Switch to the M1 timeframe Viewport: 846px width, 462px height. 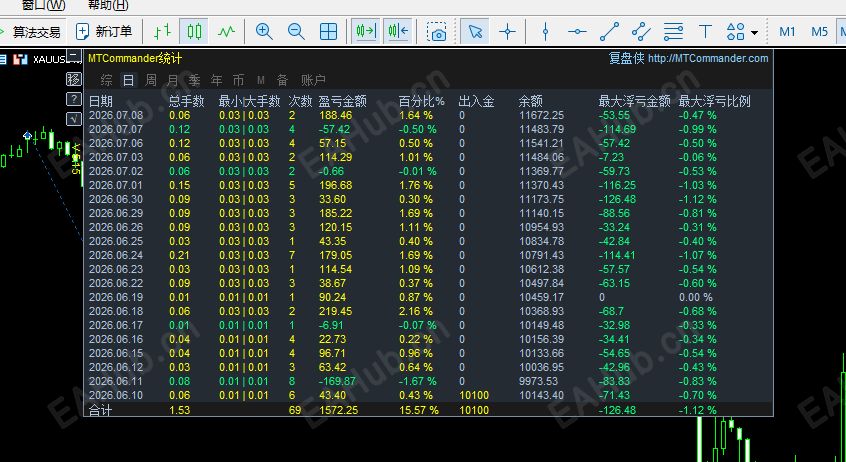coord(787,32)
